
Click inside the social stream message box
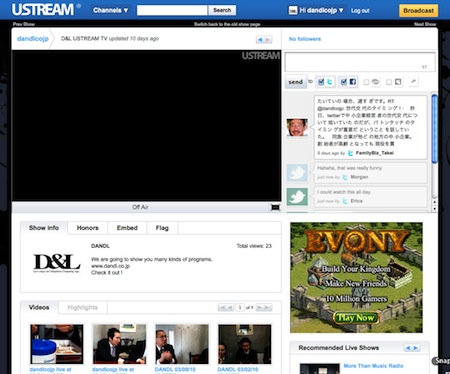(360, 62)
